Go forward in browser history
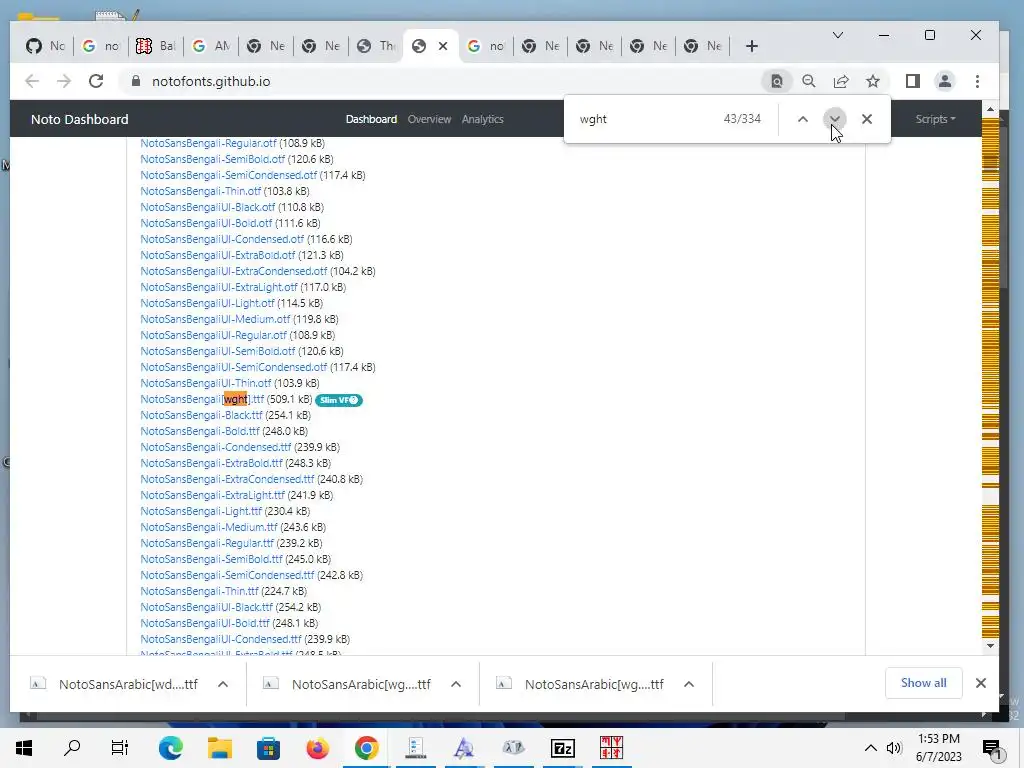This screenshot has width=1024, height=768. click(64, 81)
